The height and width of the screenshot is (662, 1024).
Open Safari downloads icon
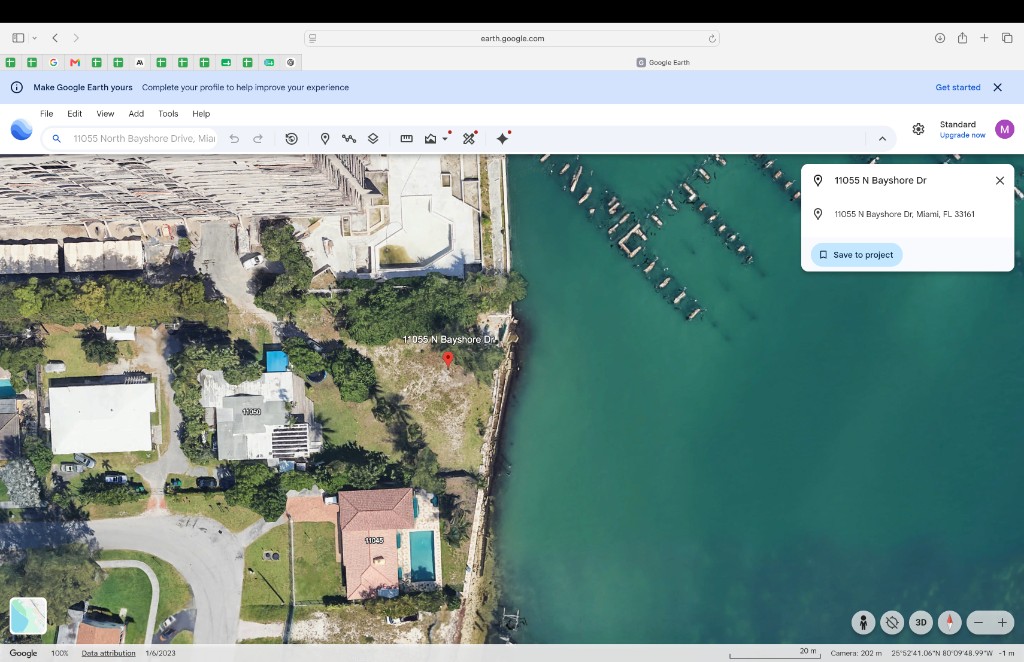tap(940, 38)
